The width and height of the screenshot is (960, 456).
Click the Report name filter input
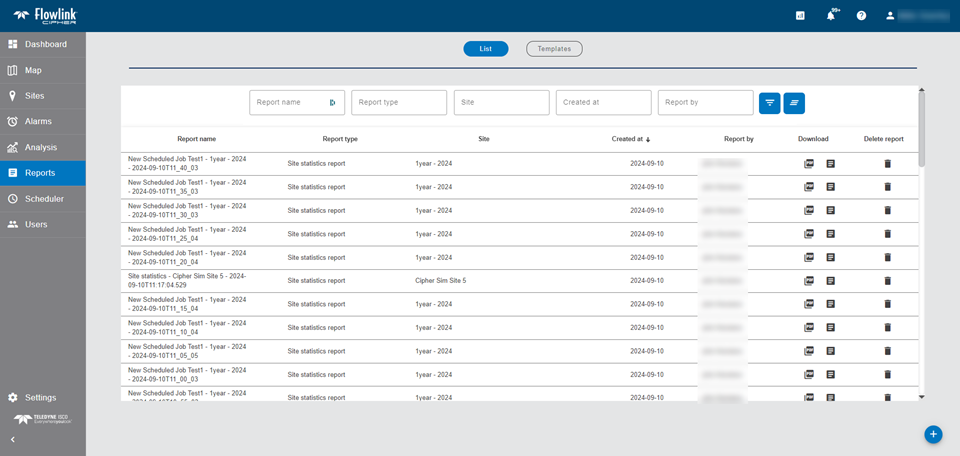tap(290, 103)
